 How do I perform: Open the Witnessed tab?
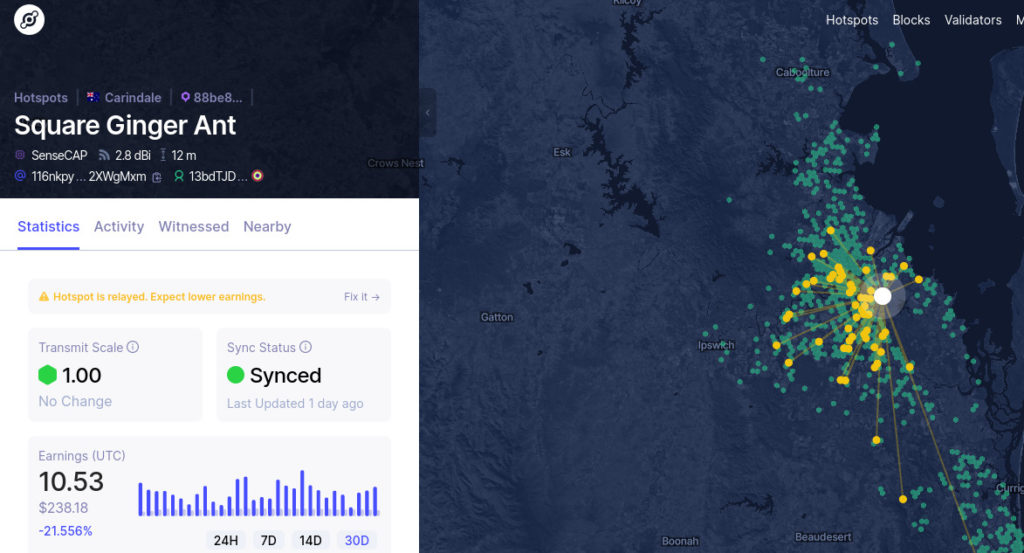point(194,227)
